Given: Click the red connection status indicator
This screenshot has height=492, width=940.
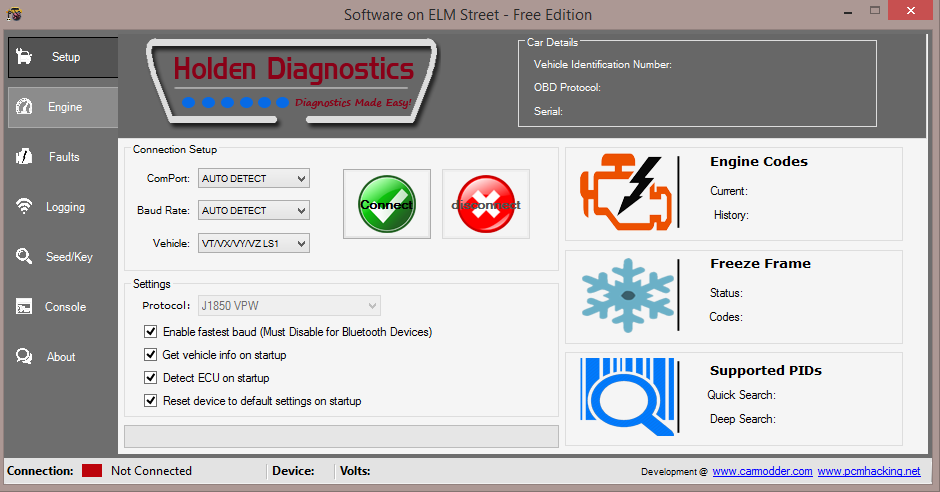Looking at the screenshot, I should point(92,470).
